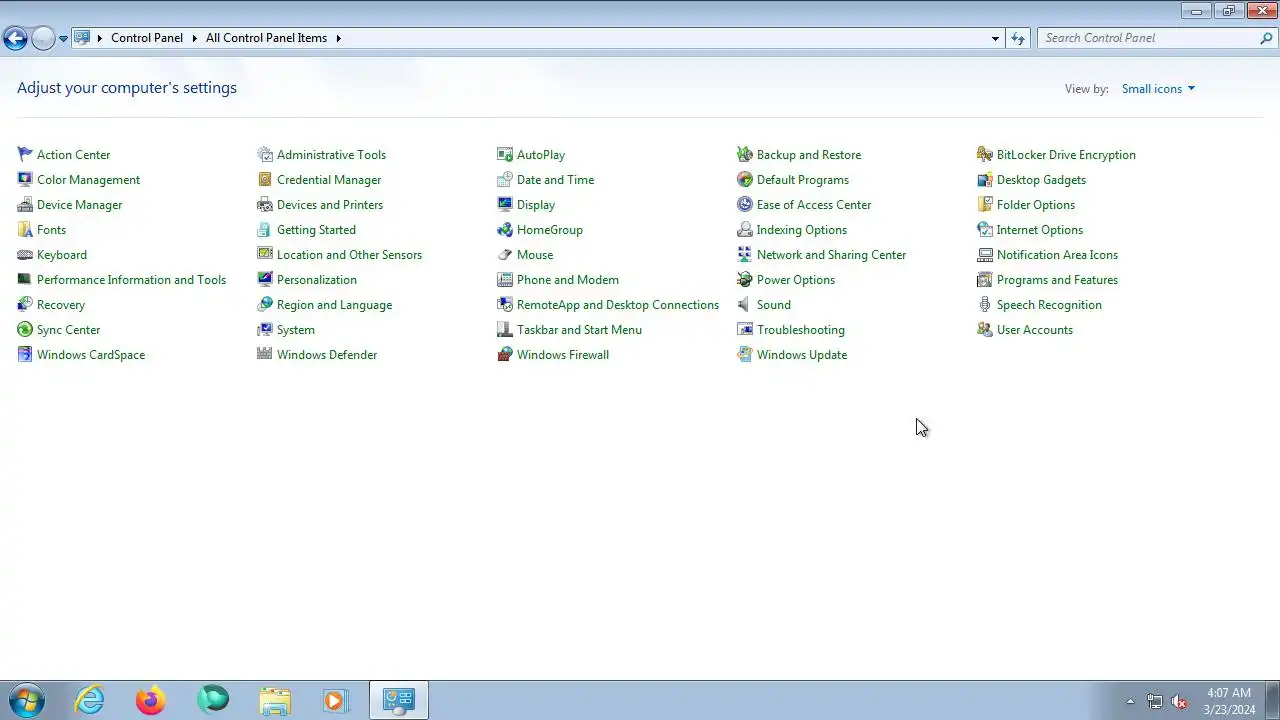Open Desktop Gadgets link
Viewport: 1280px width, 720px height.
point(1041,180)
